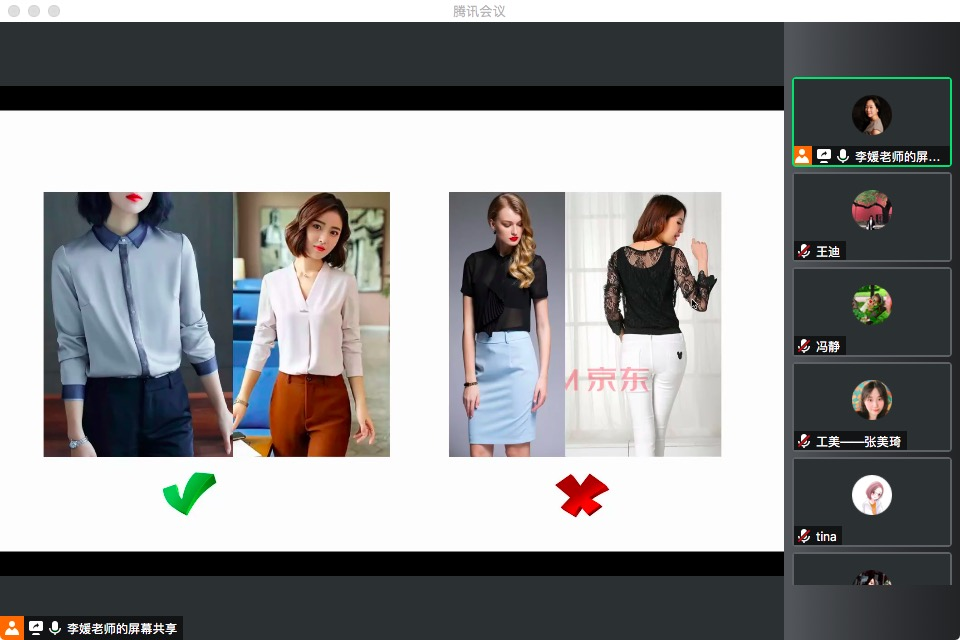Select 张美琦's participant avatar
Viewport: 960px width, 640px height.
(871, 400)
